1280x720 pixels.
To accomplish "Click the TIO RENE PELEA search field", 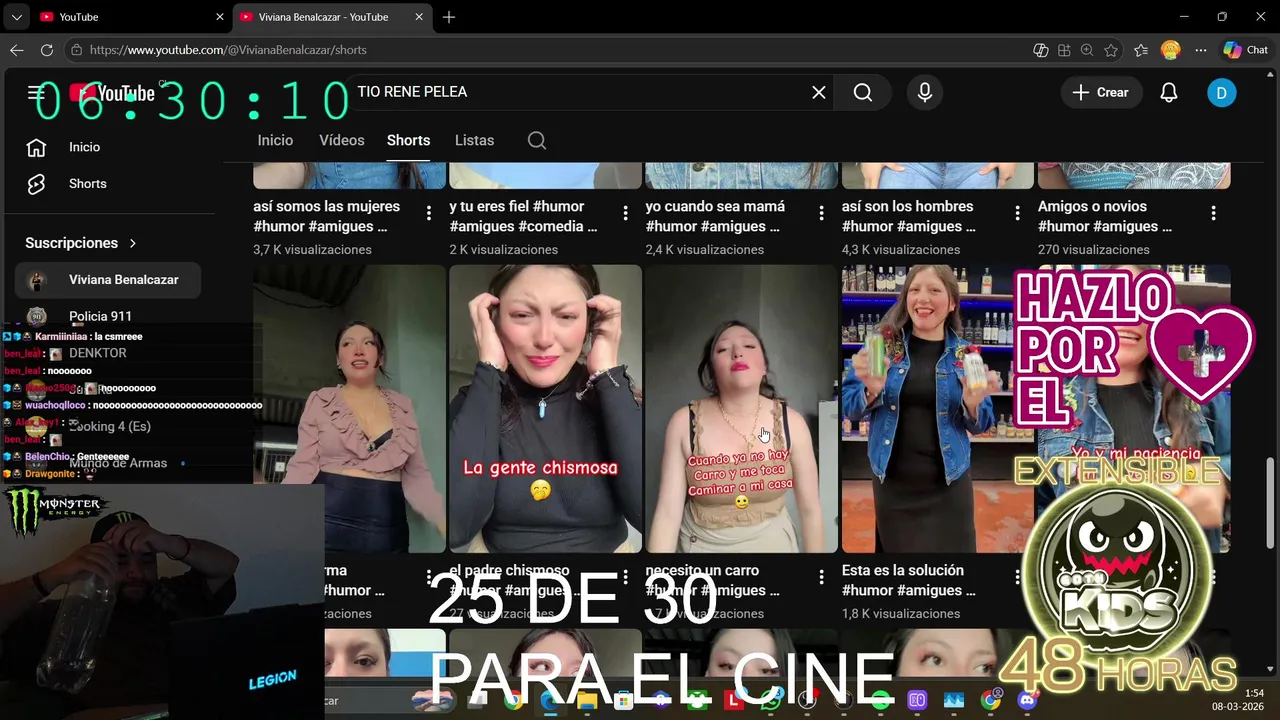I will point(580,92).
